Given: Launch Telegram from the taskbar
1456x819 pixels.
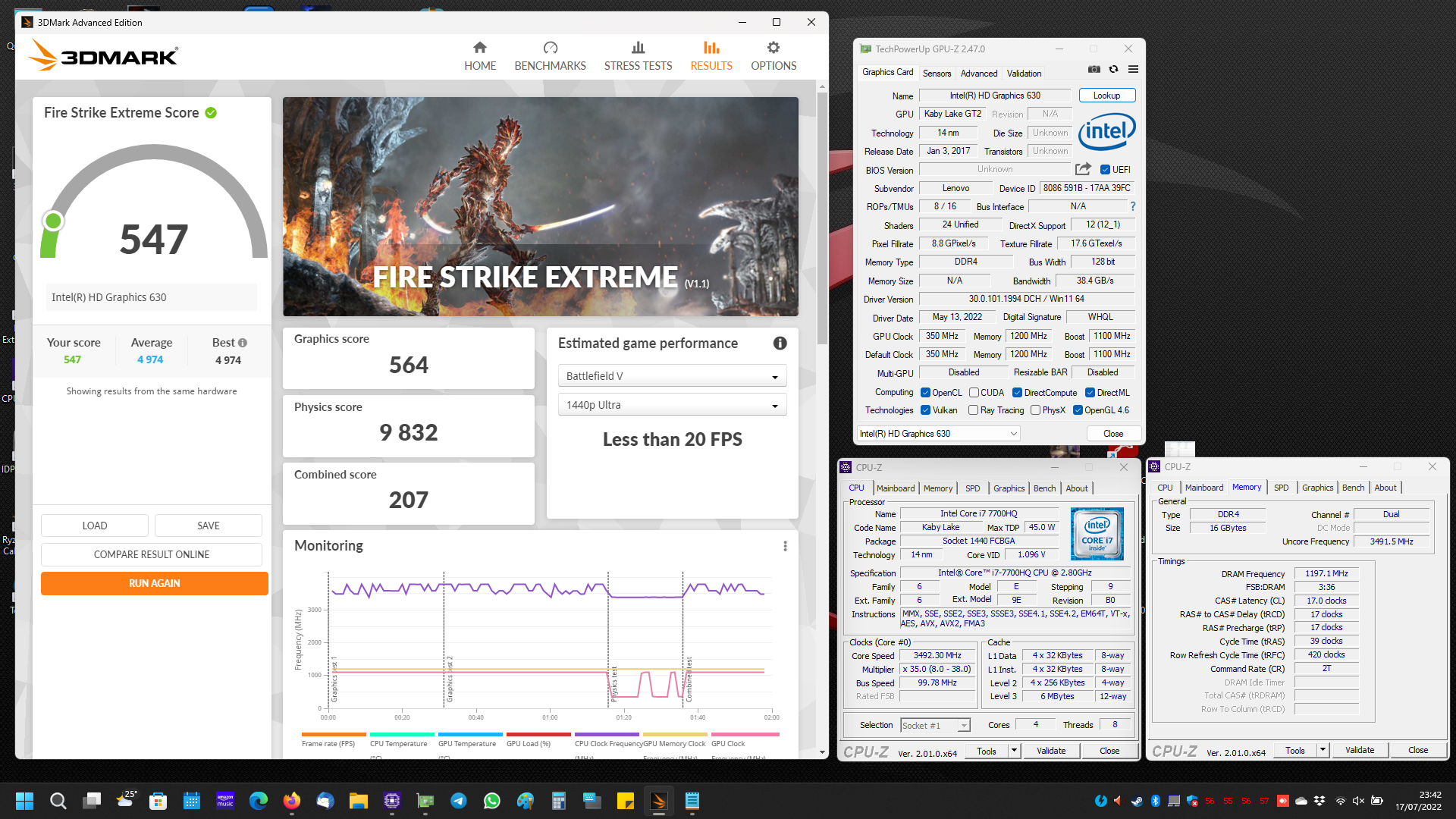Looking at the screenshot, I should tap(459, 801).
